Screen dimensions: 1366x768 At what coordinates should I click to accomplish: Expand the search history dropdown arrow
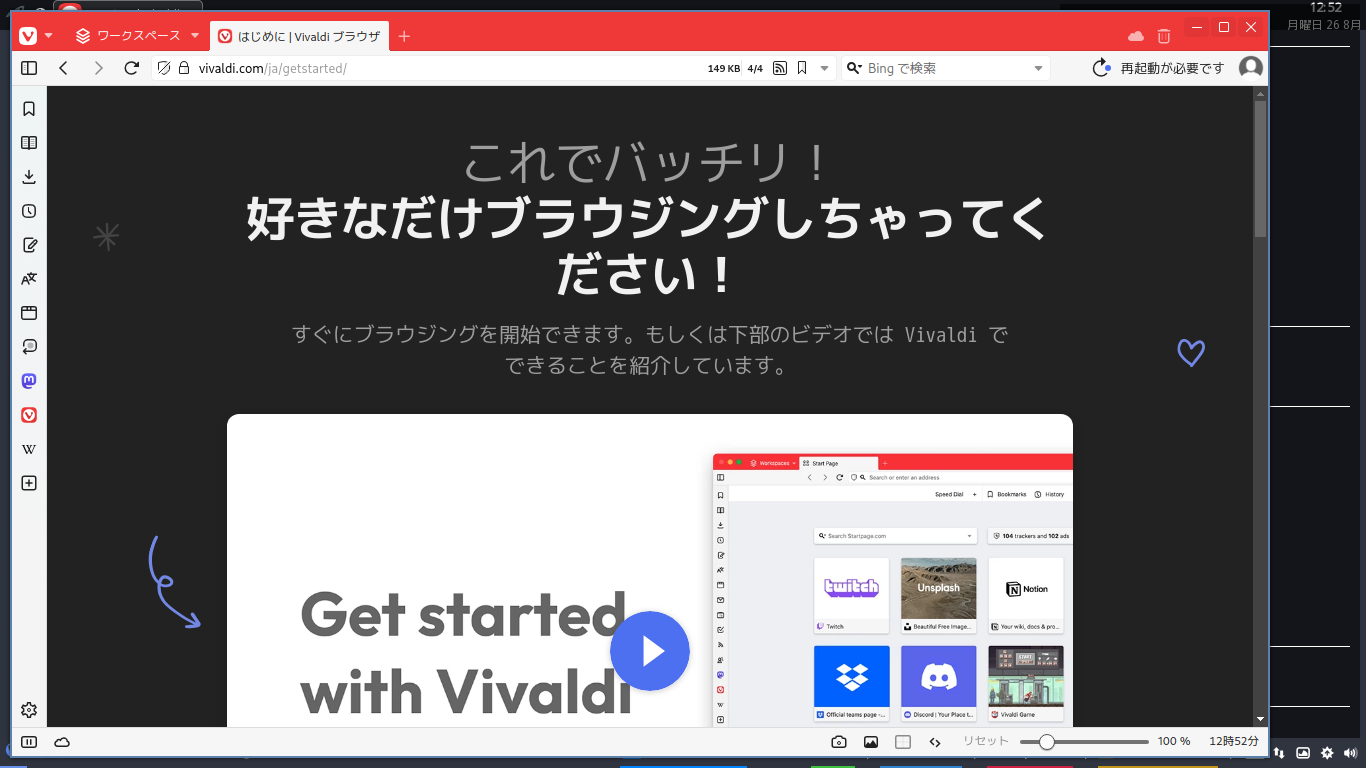pyautogui.click(x=1038, y=68)
